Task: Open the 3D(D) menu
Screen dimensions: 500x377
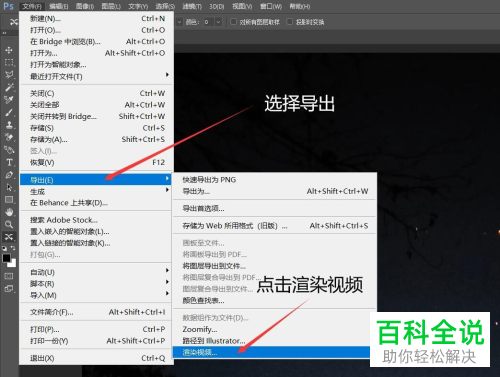Action: coord(217,6)
